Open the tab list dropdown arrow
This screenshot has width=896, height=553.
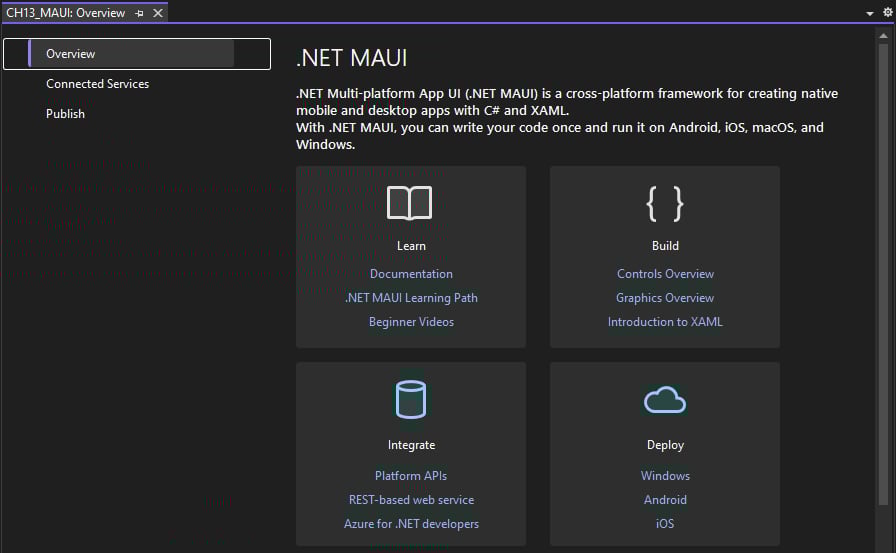click(x=870, y=13)
